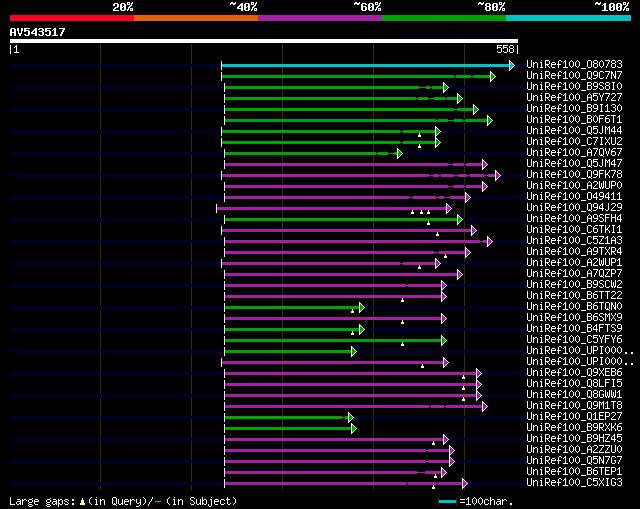
Task: Open hit UniRef100_Q8LFI5
Action: [x=574, y=384]
